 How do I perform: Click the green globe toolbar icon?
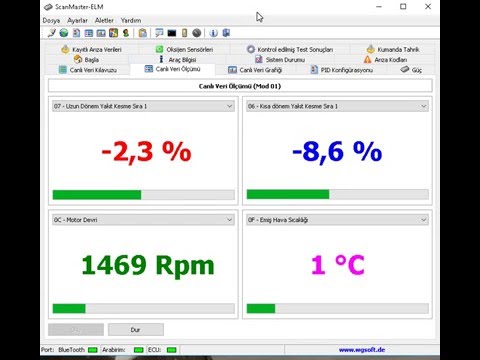pyautogui.click(x=64, y=33)
